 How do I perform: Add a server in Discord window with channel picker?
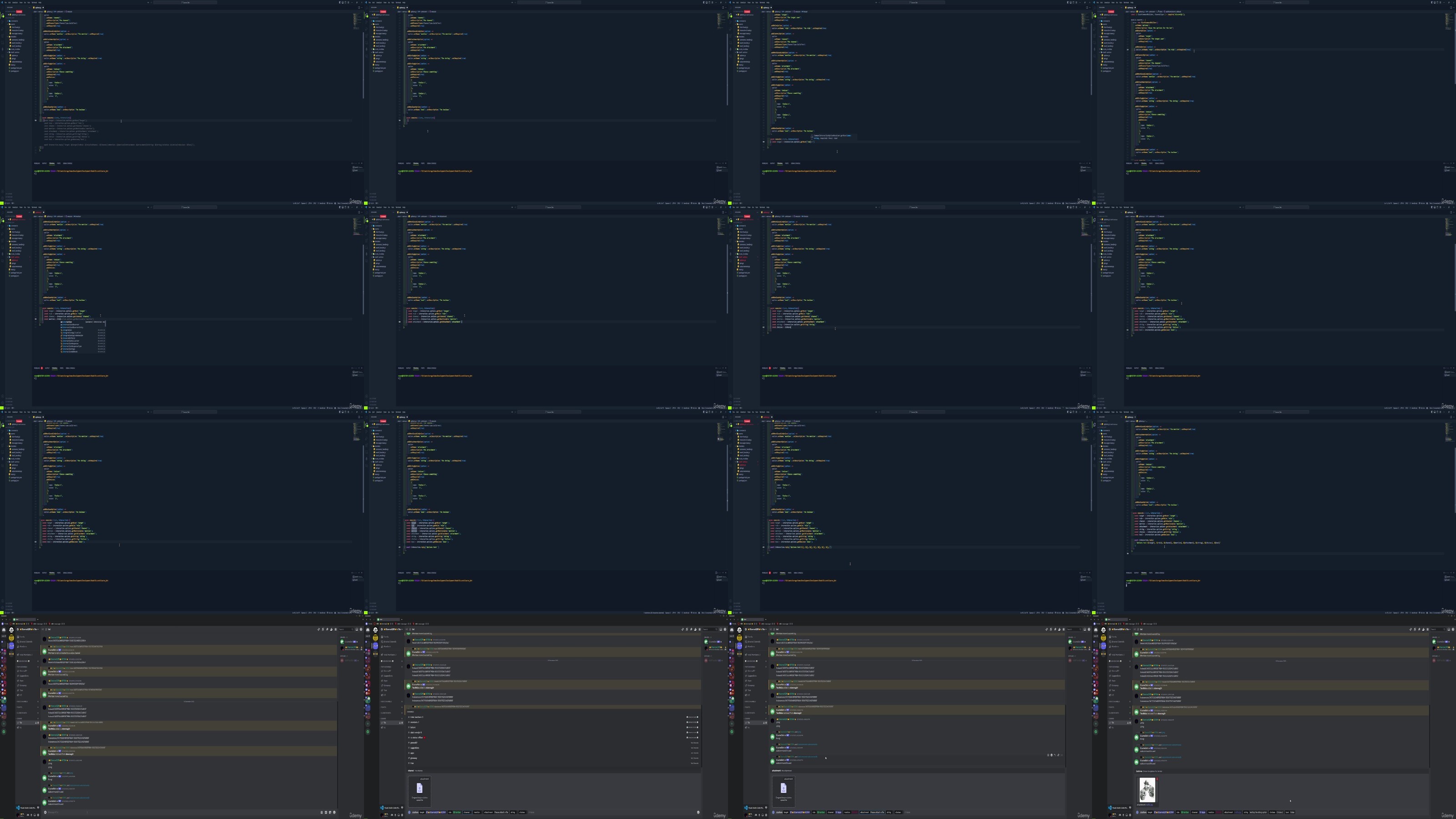tap(368, 724)
